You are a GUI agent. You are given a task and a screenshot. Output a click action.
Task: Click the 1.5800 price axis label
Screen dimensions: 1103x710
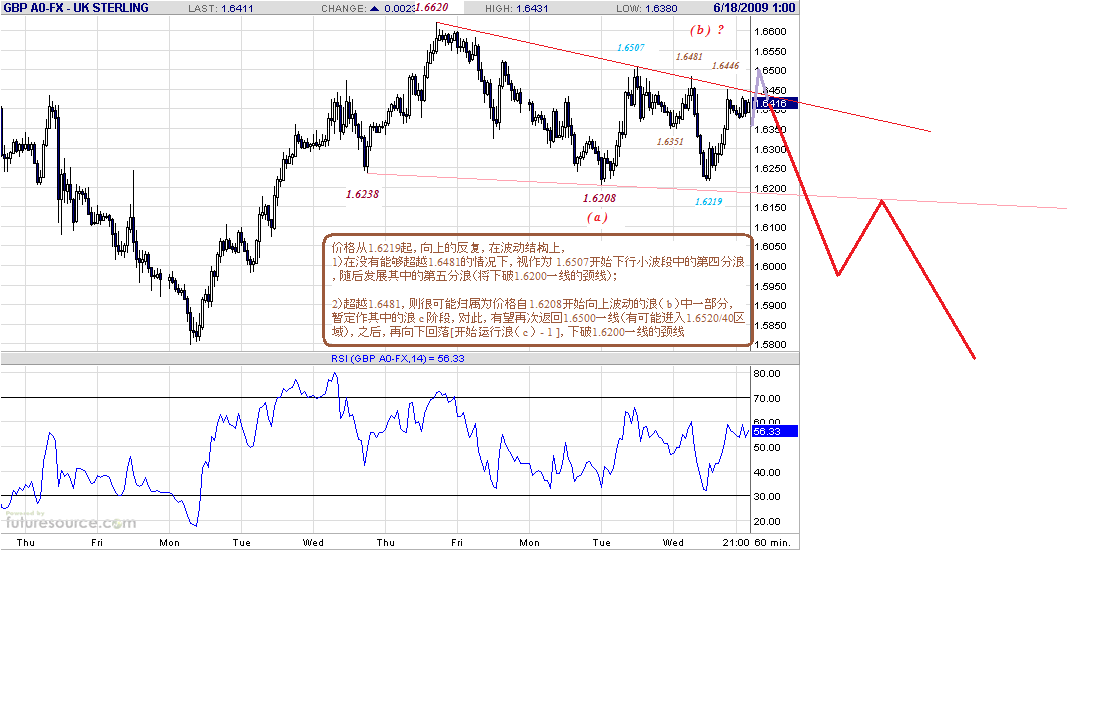pos(770,345)
